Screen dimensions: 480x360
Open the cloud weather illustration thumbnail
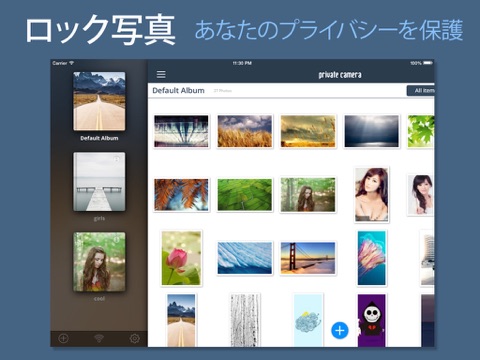tap(308, 320)
